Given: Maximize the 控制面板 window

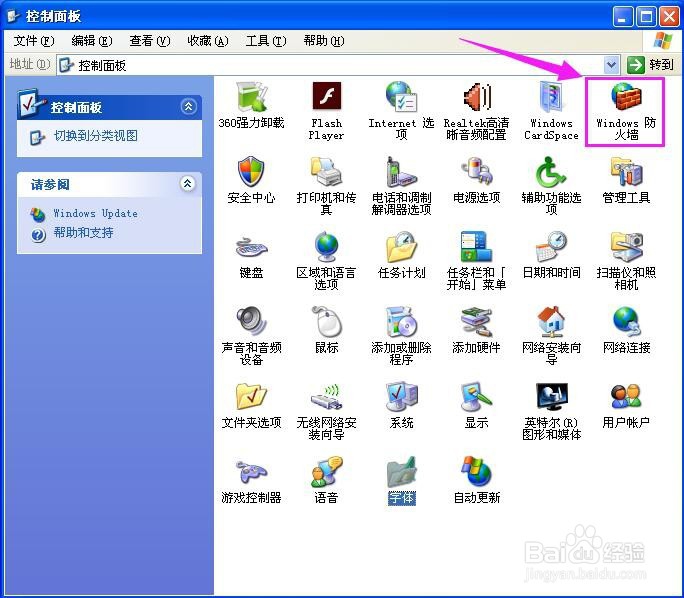Looking at the screenshot, I should [x=646, y=17].
